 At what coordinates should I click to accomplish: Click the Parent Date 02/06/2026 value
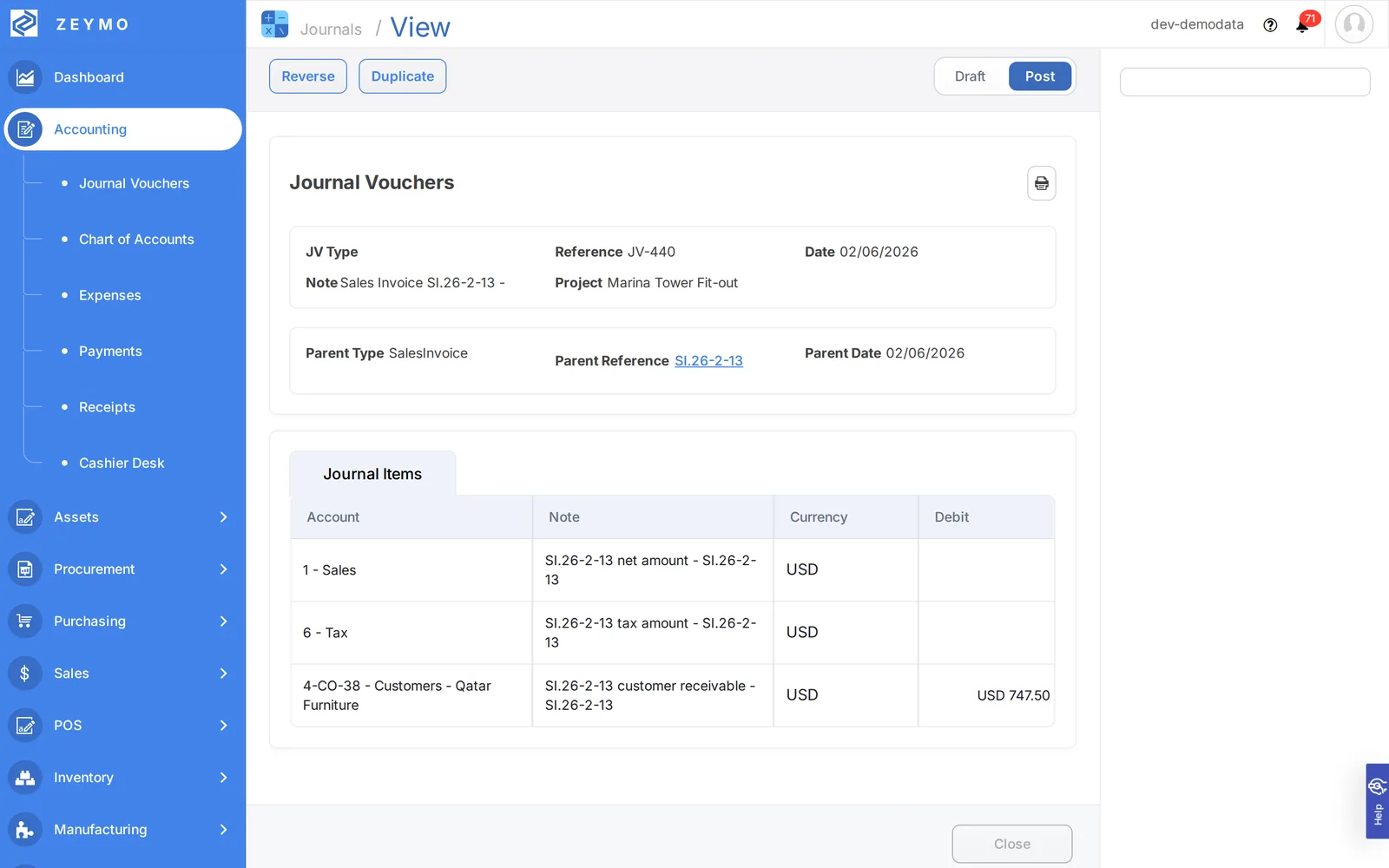click(925, 353)
